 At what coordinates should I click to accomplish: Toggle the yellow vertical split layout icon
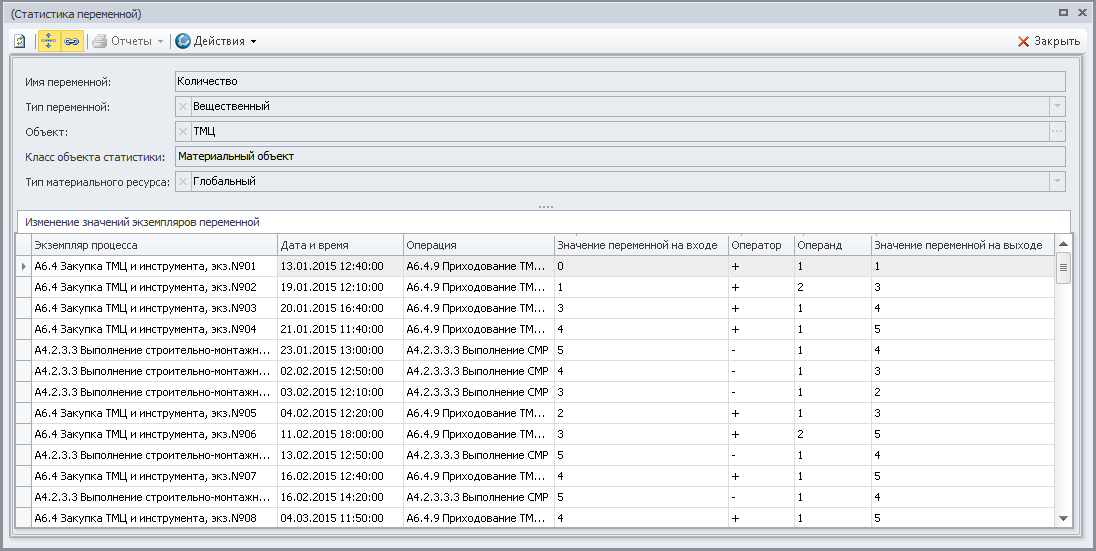click(48, 41)
